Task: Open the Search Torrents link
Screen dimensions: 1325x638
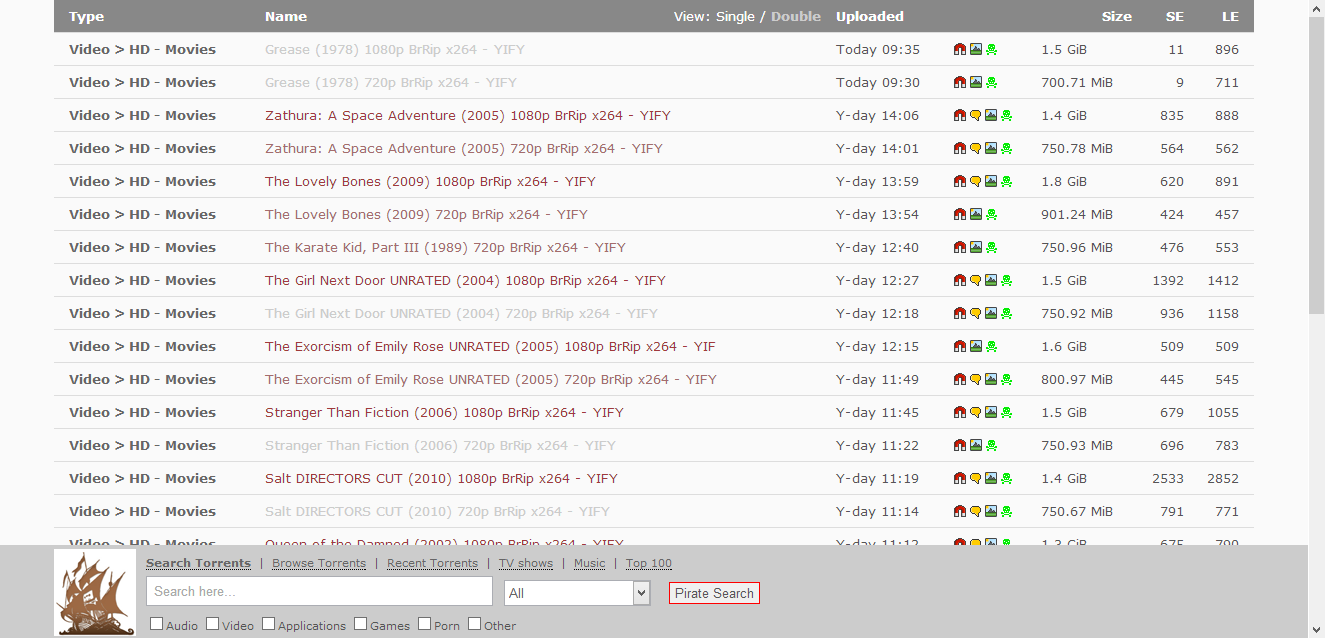Action: (x=198, y=563)
